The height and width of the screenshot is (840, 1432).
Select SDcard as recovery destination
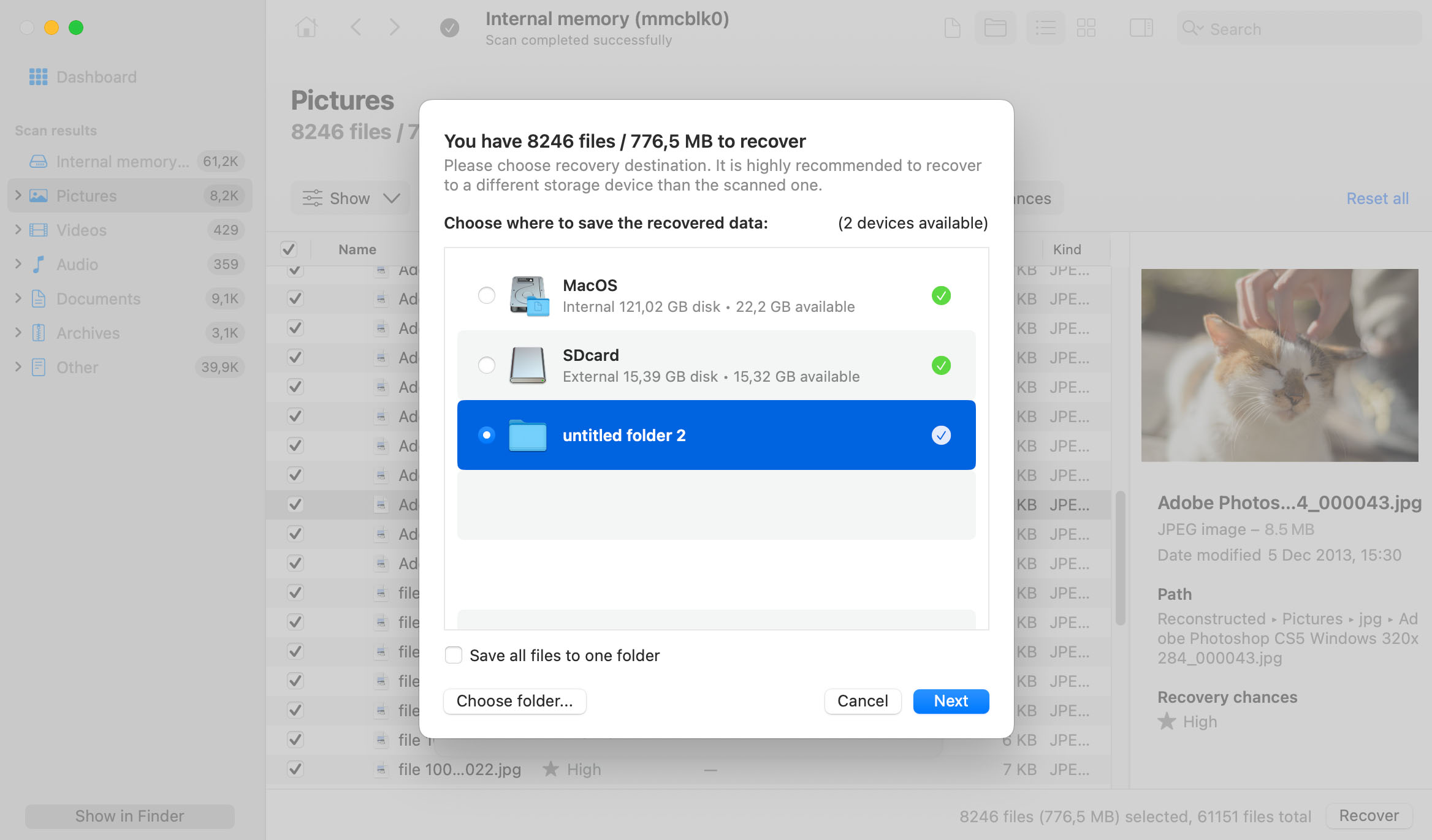pos(487,365)
